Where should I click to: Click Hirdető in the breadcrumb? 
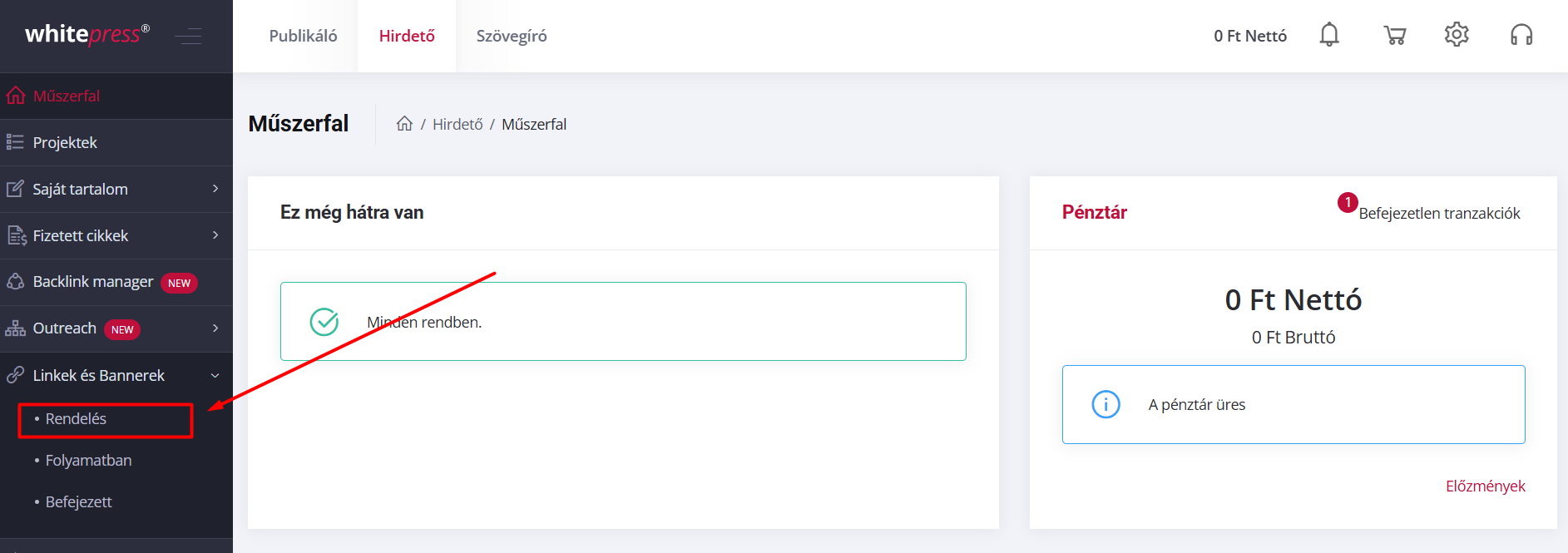(458, 124)
